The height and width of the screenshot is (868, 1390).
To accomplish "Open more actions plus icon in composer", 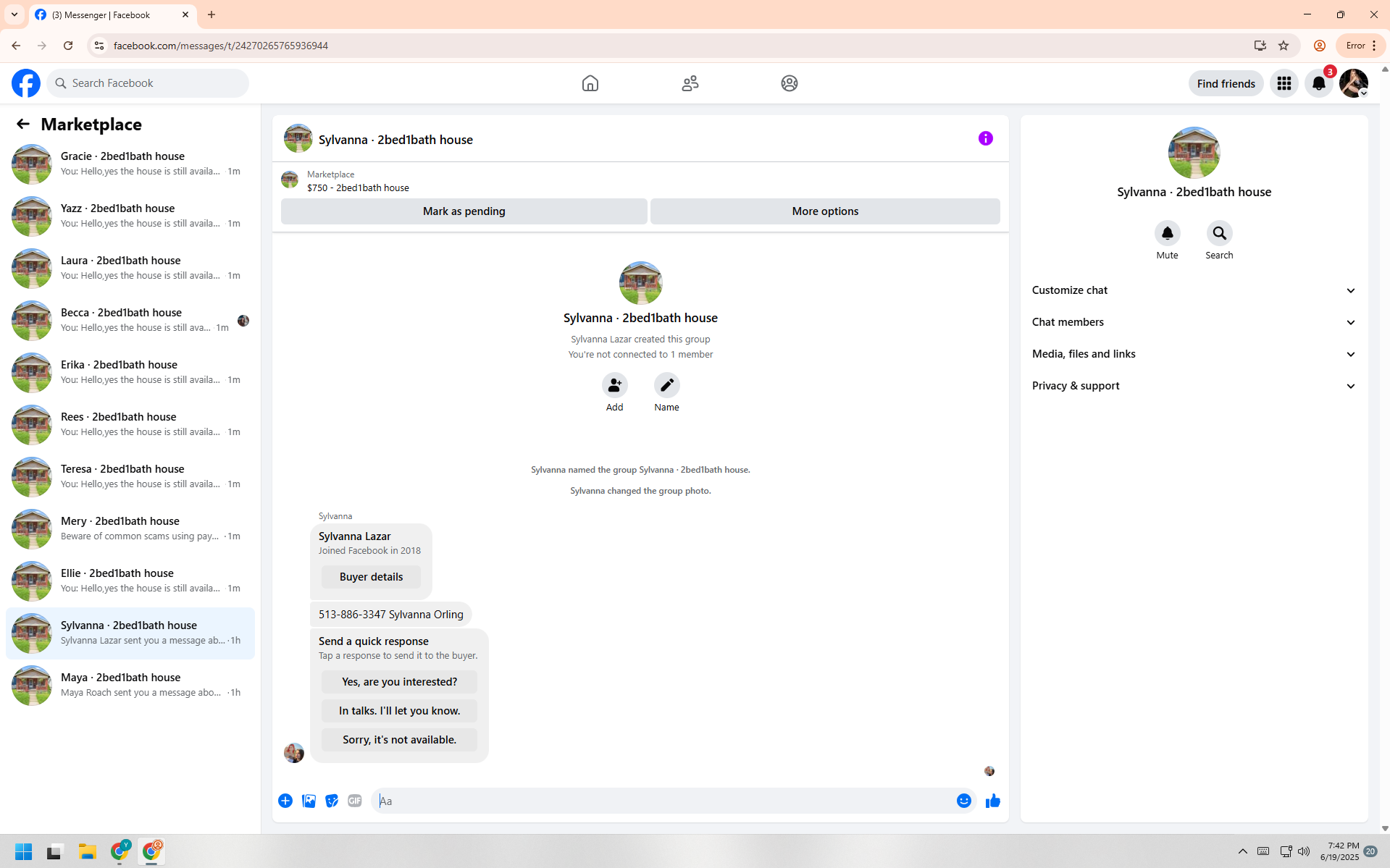I will (285, 801).
